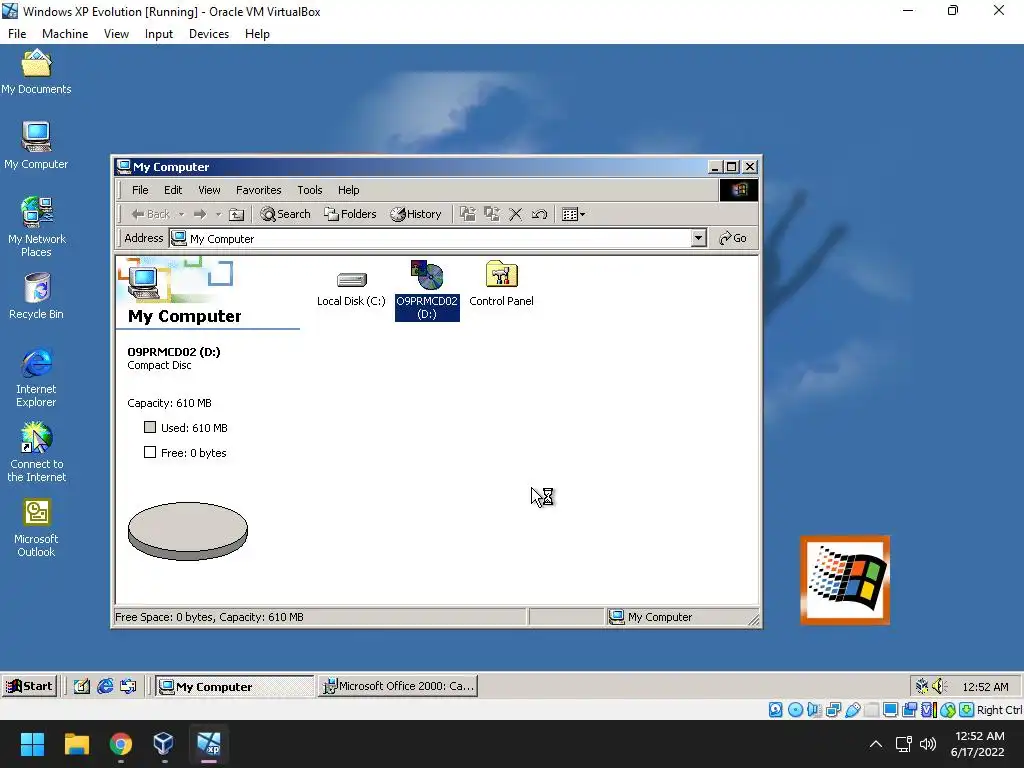Click the 12:52 AM clock in XP tray
Screen dimensions: 1024x768
click(x=985, y=687)
